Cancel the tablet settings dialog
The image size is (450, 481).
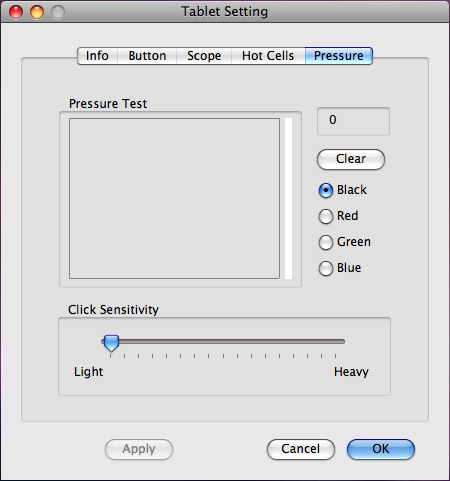coord(301,449)
